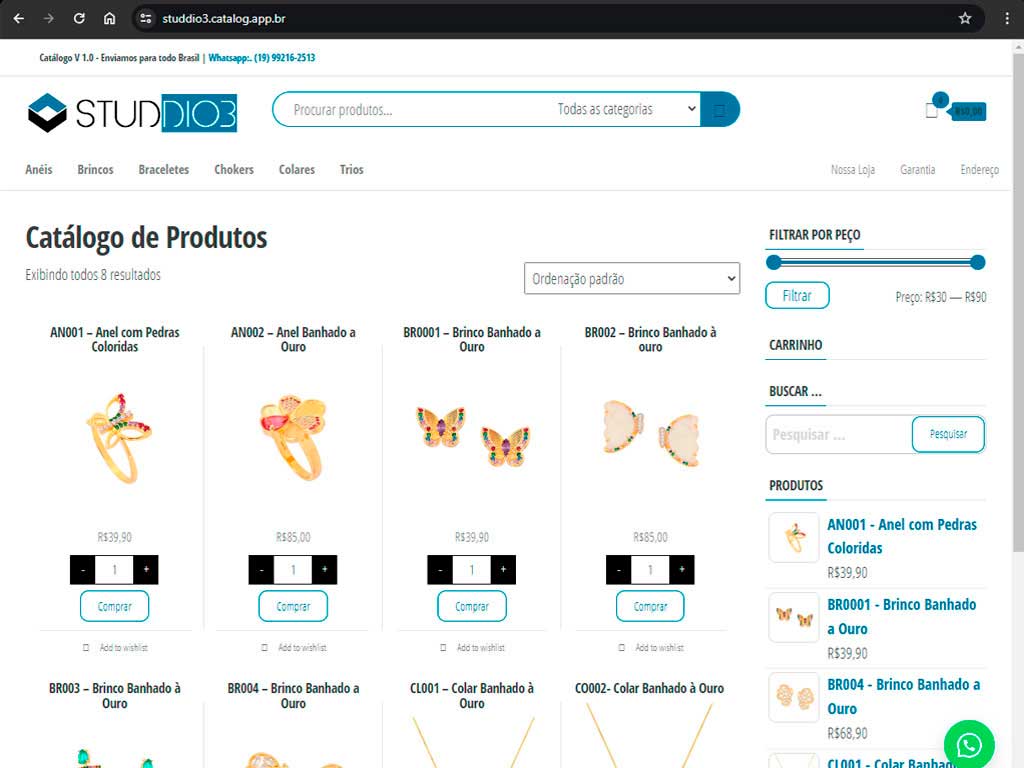Increase quantity for BR0001 earring
Screen dimensions: 1024x768
tap(503, 569)
